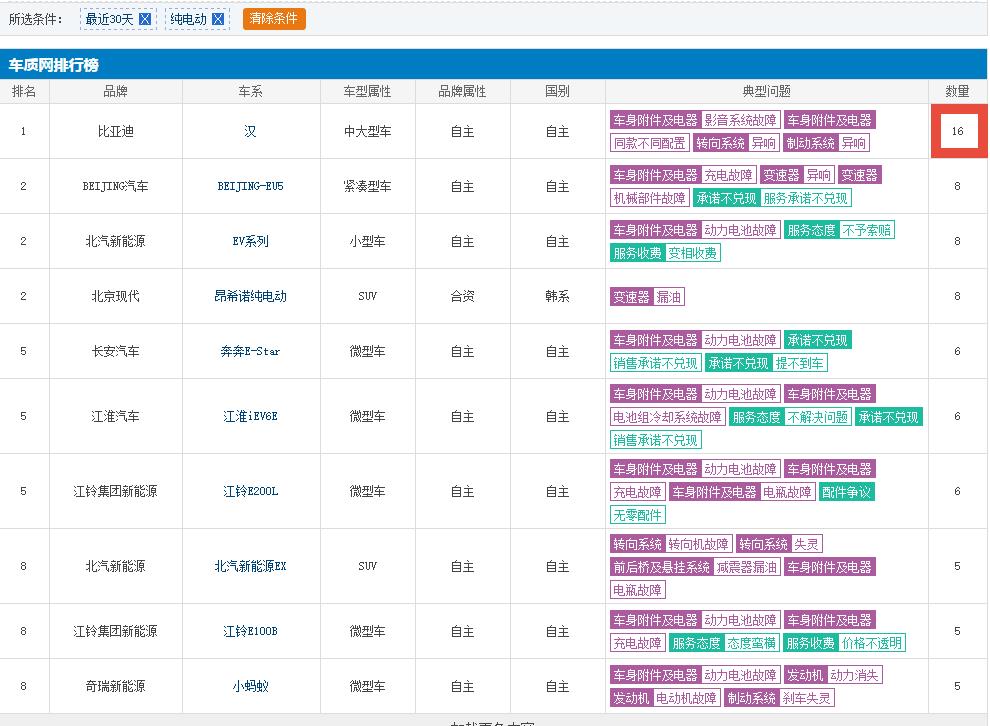
Task: Click the 中大型车 type cell
Action: pos(367,131)
